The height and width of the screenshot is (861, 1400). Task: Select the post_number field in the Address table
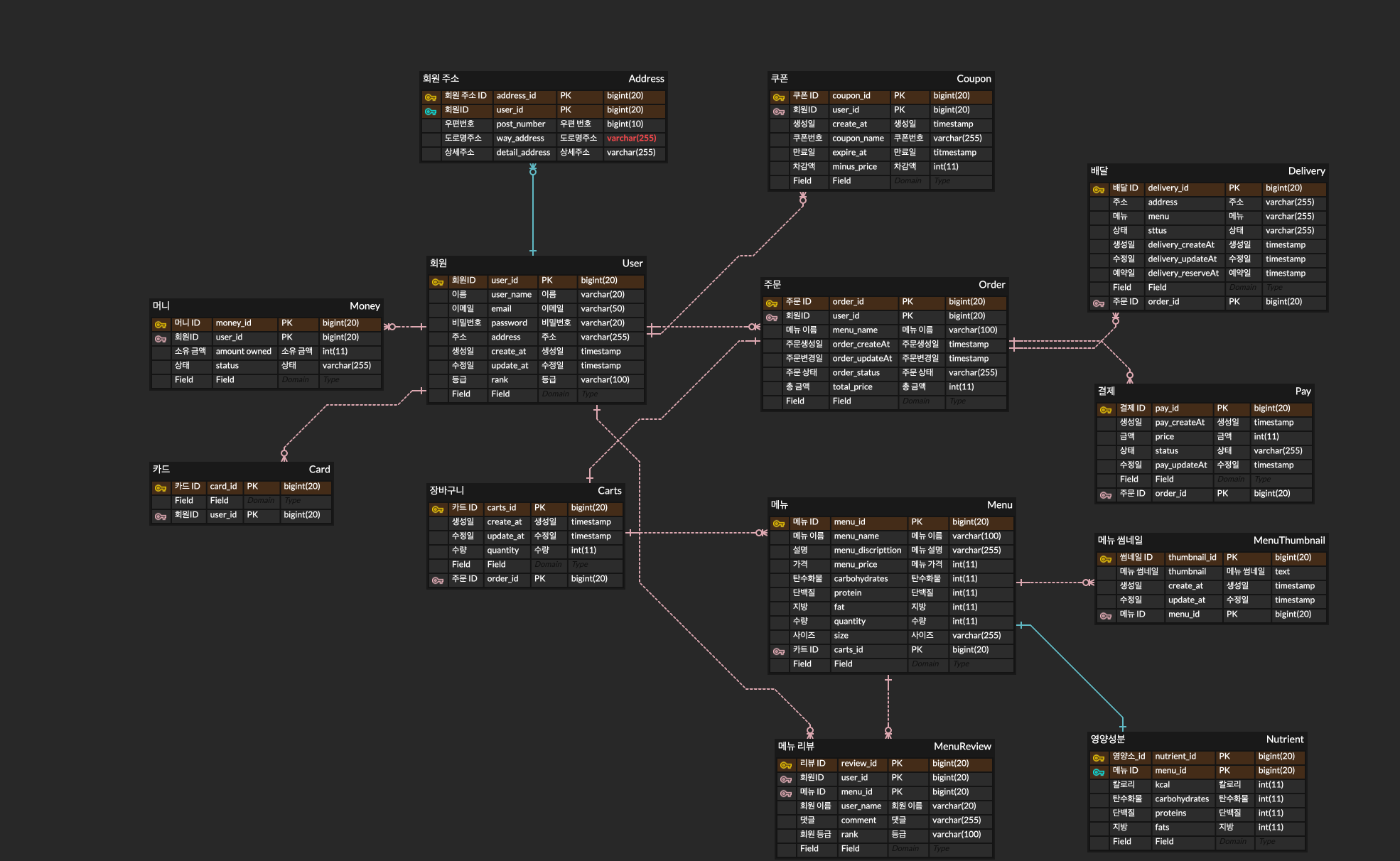[x=520, y=124]
